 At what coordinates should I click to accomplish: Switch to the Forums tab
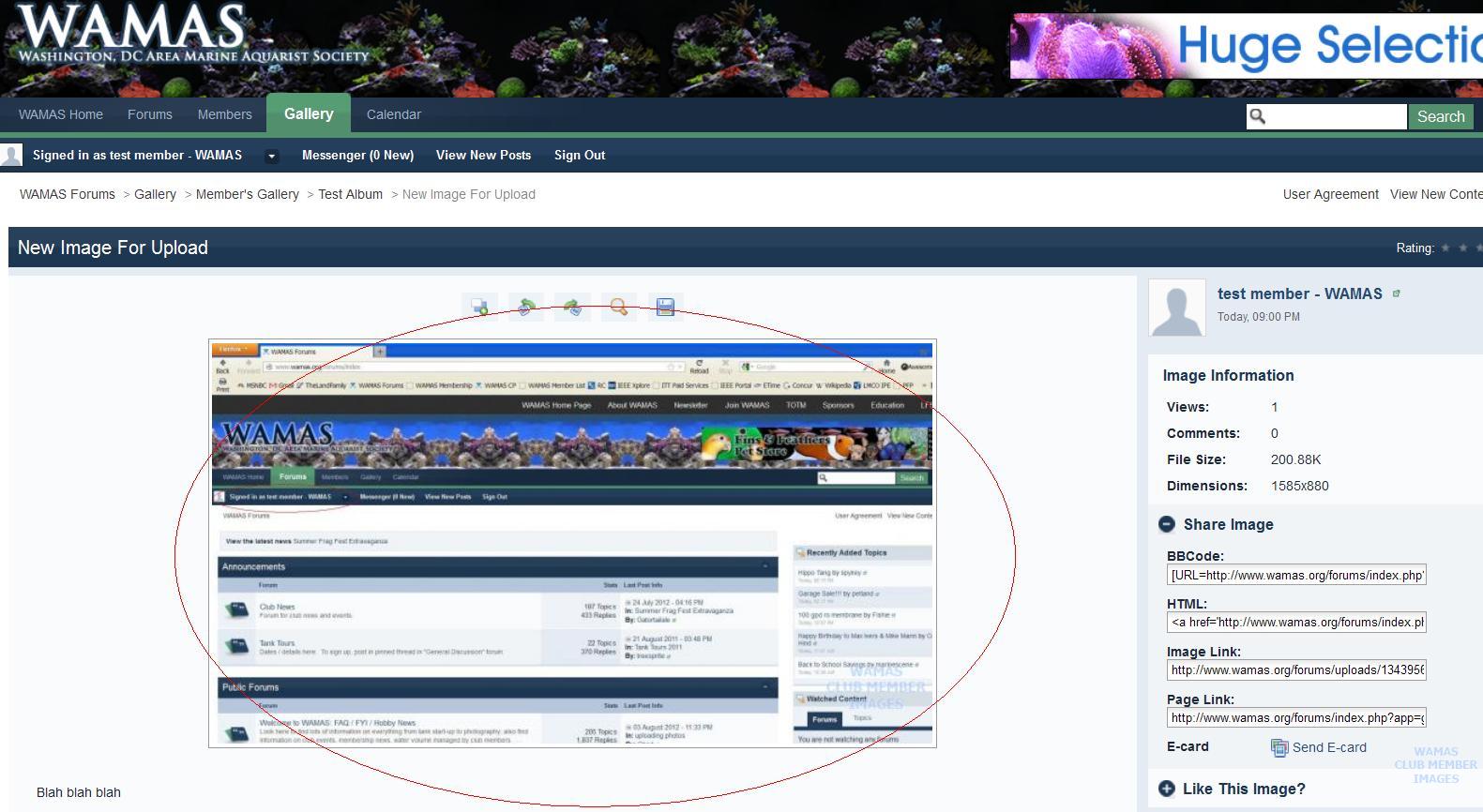[x=150, y=114]
